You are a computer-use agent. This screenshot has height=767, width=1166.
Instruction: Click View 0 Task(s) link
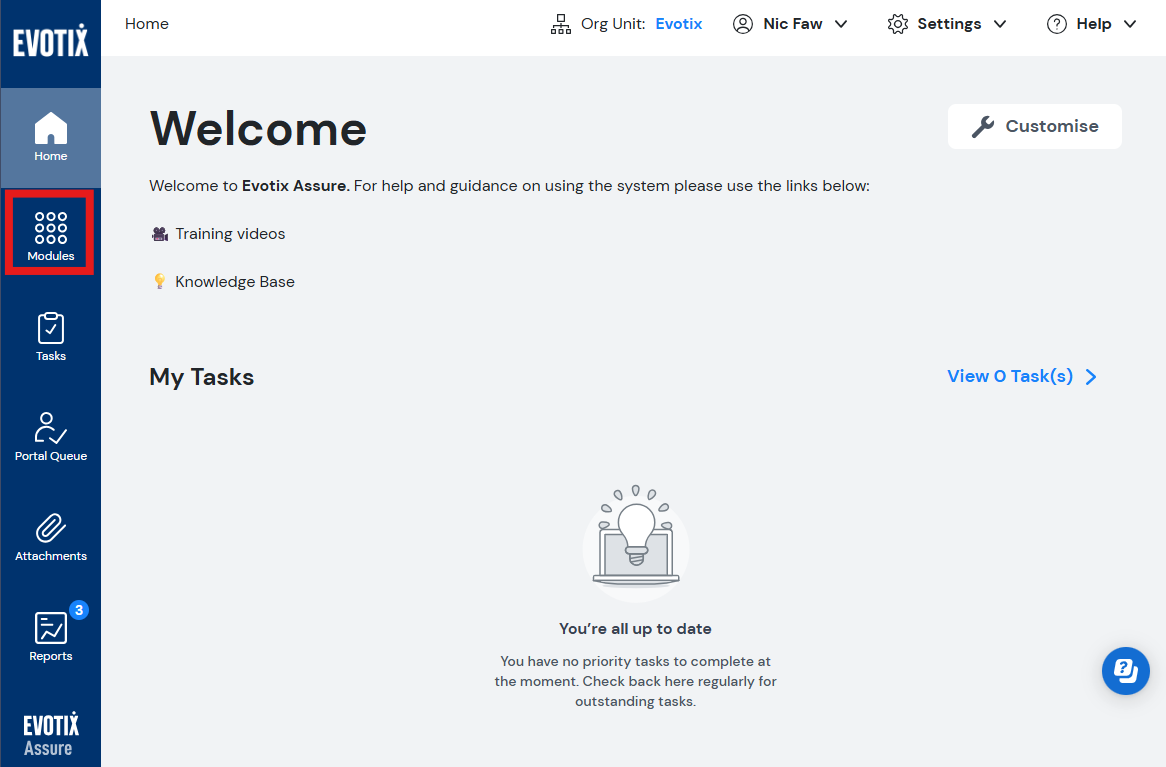(x=1010, y=376)
